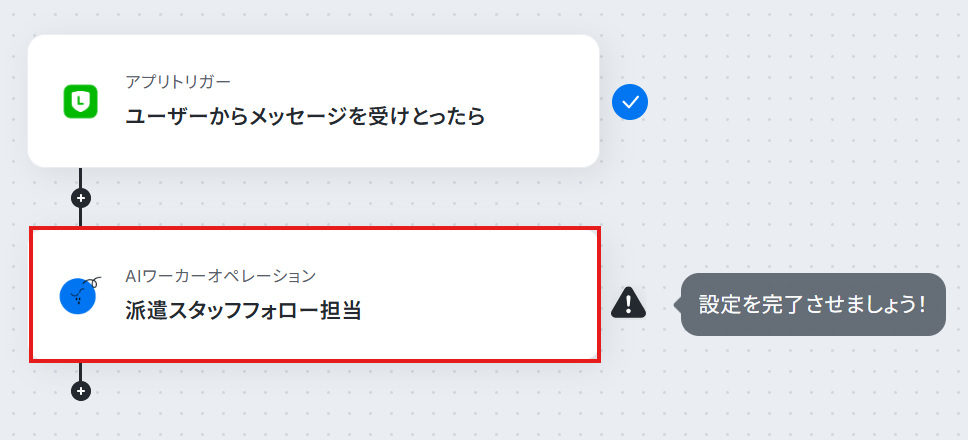Click the blue AI worker avatar icon
Viewport: 968px width, 440px height.
[78, 296]
